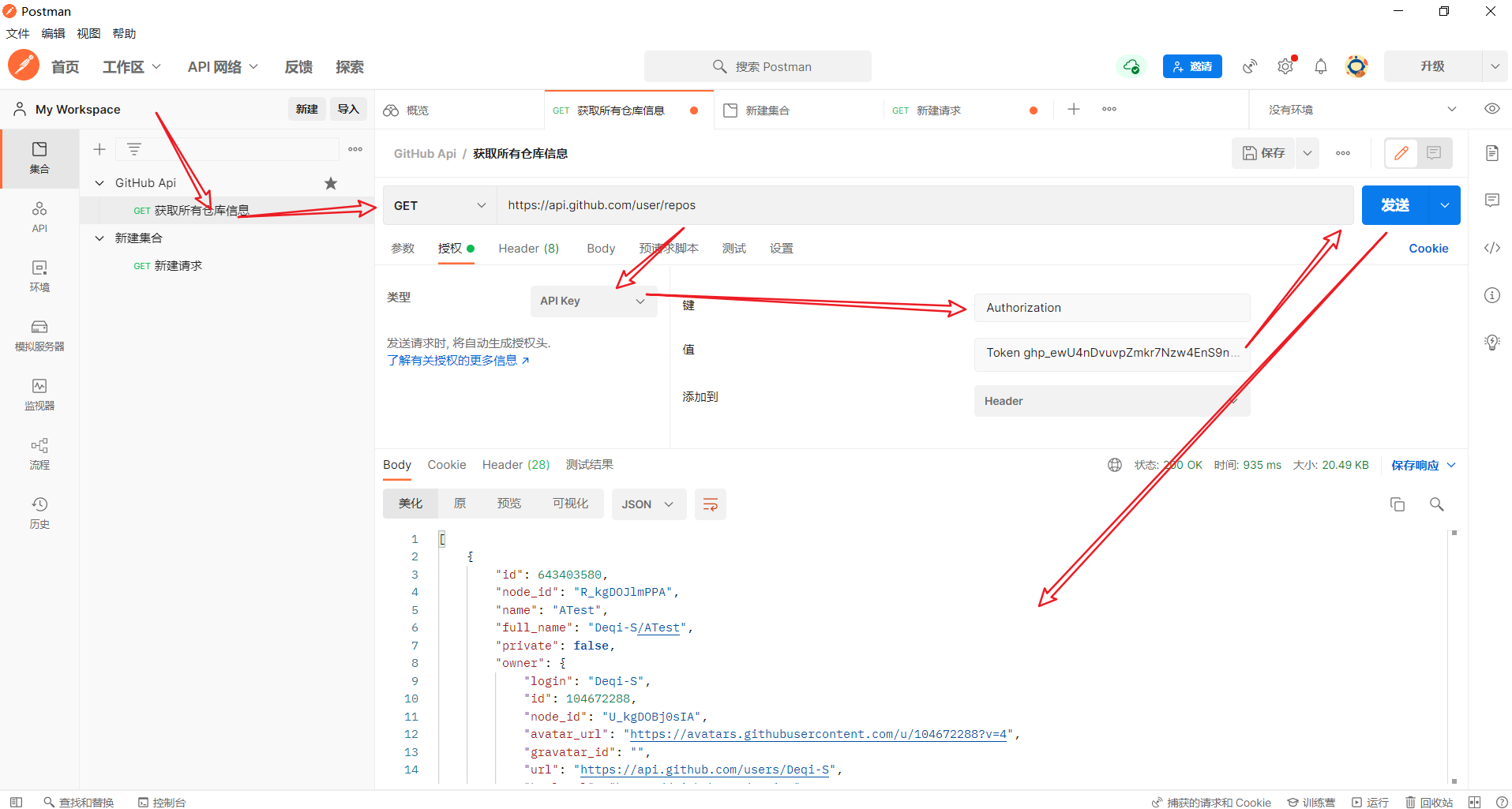The height and width of the screenshot is (809, 1512).
Task: Click the Invite (邀请) button
Action: (1192, 66)
